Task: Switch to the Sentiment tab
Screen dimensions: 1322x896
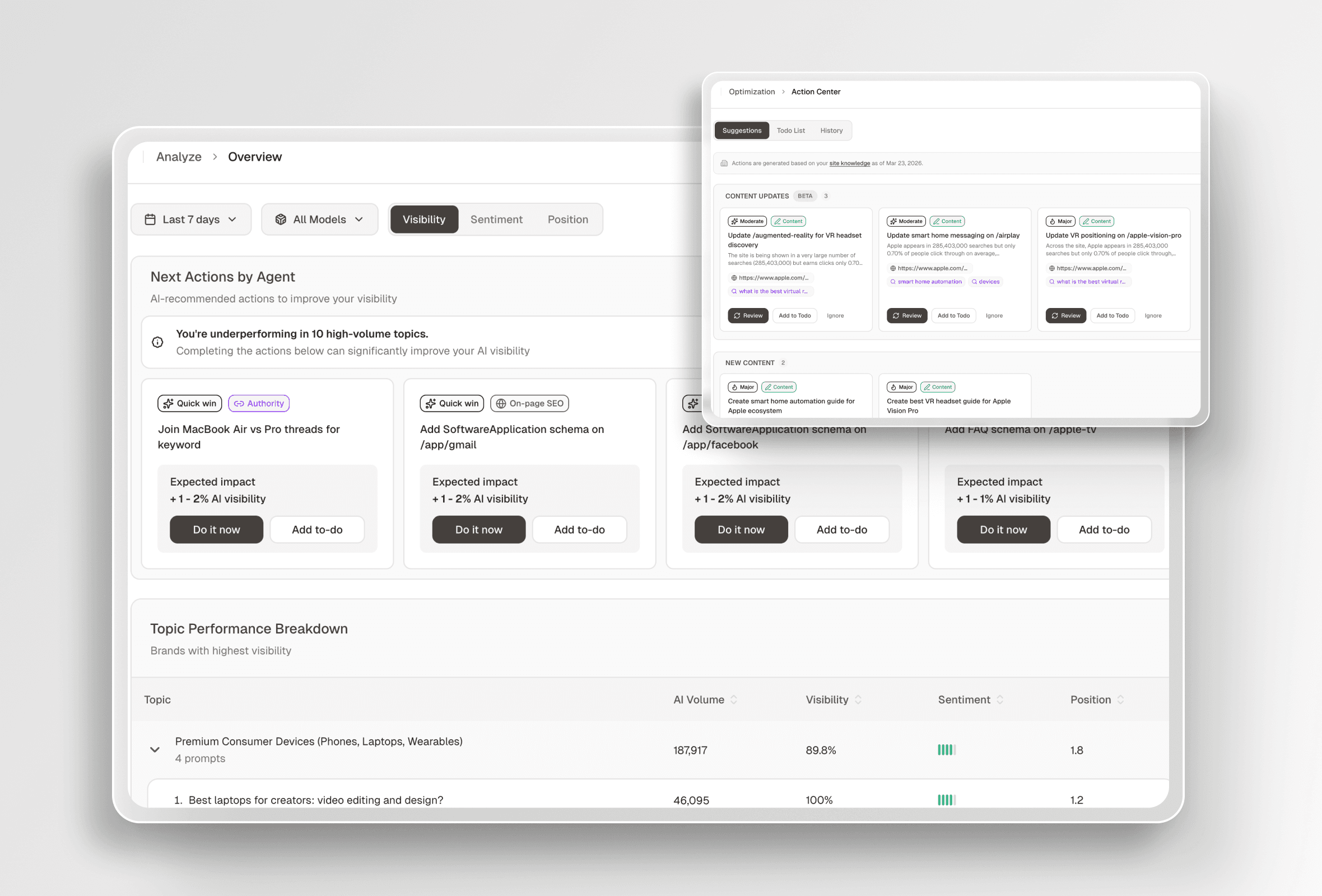Action: (x=496, y=220)
